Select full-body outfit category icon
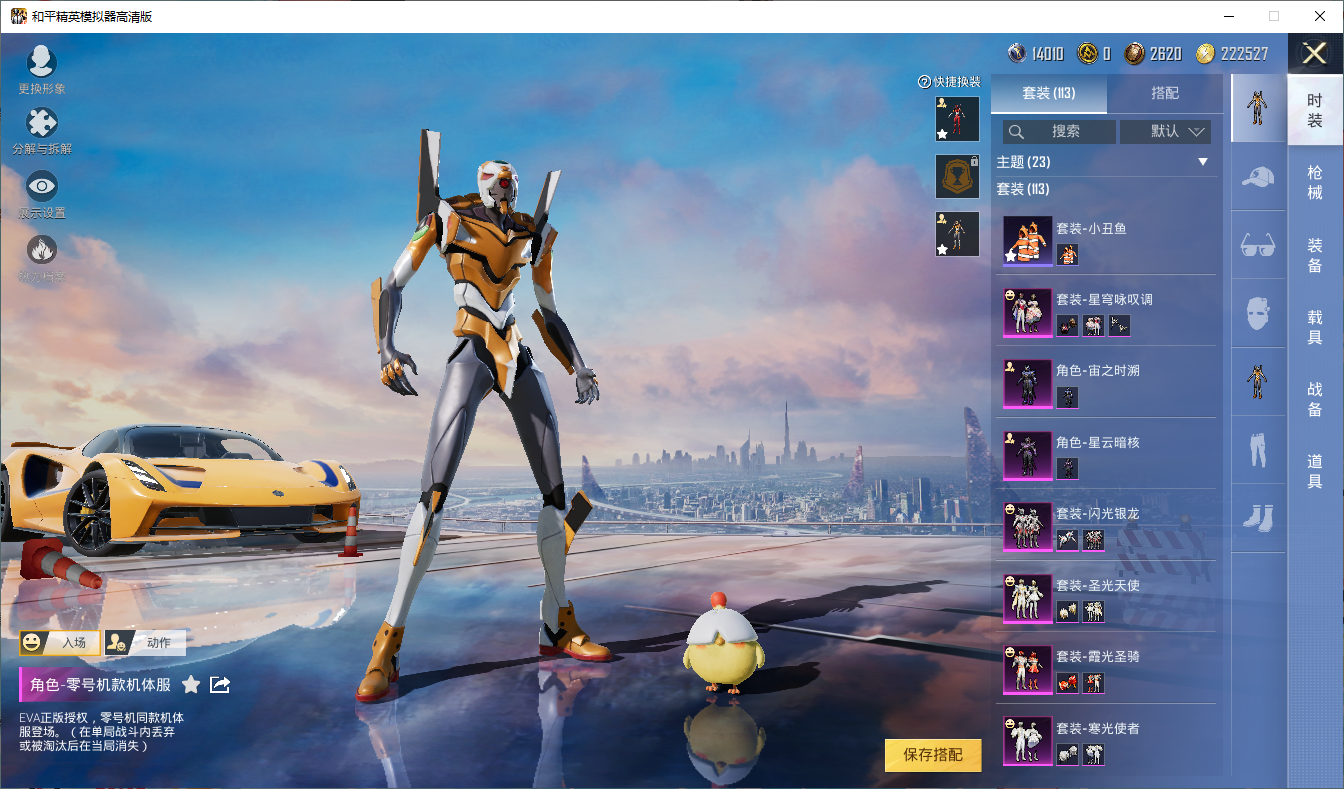This screenshot has height=789, width=1344. [1258, 107]
